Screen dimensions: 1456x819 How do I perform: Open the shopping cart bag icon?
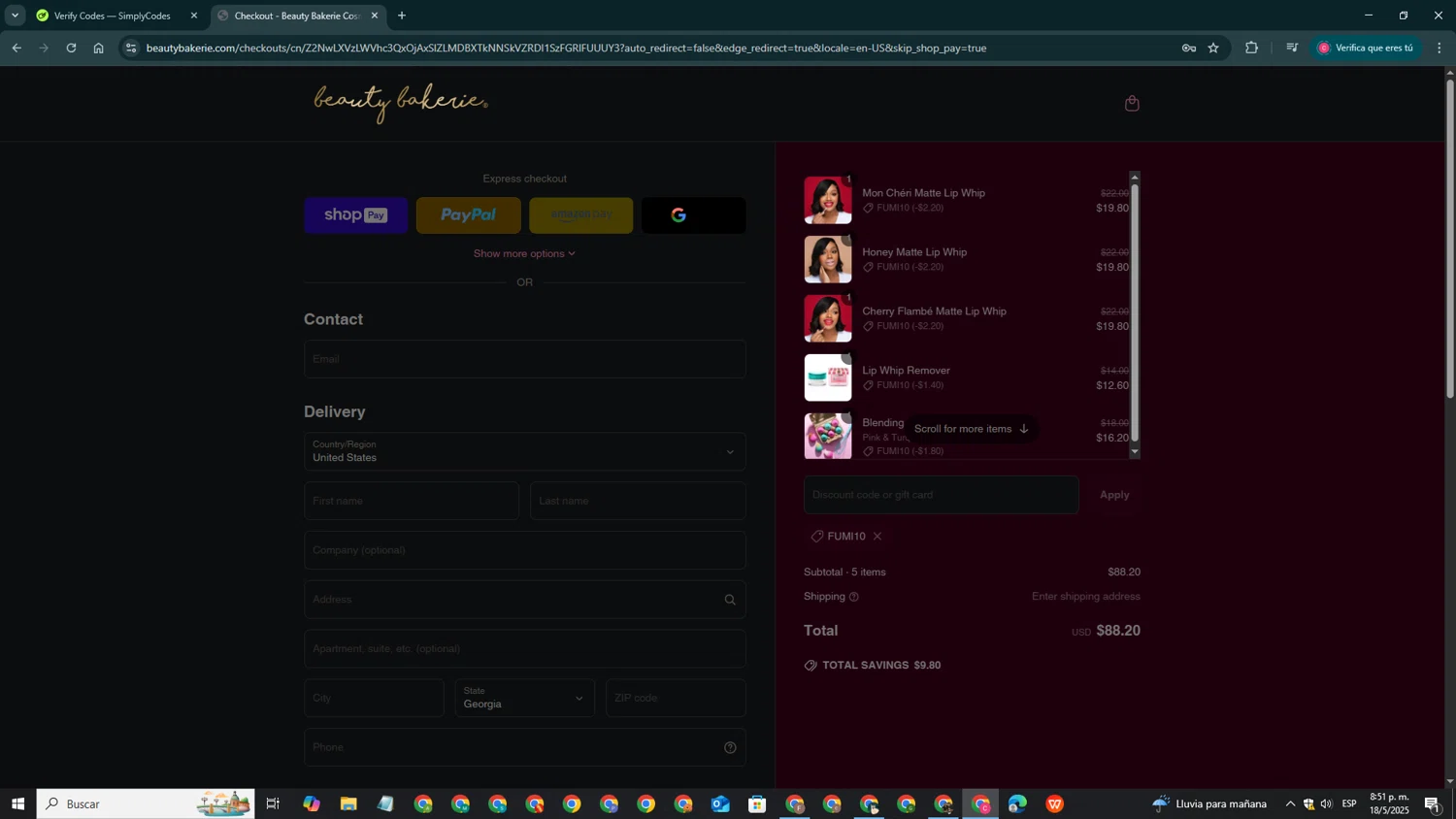tap(1132, 104)
